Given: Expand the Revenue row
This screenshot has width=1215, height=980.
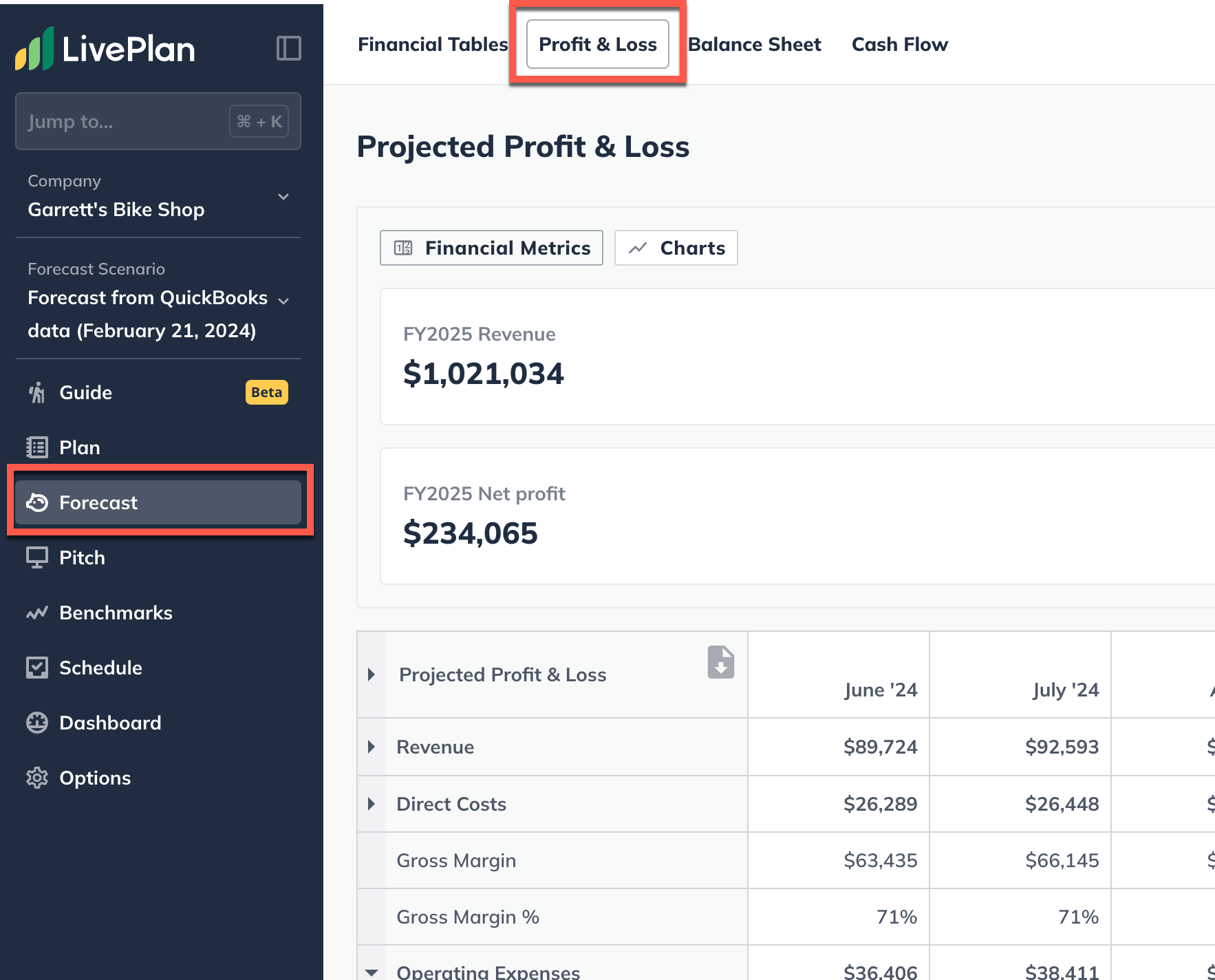Looking at the screenshot, I should (x=372, y=747).
